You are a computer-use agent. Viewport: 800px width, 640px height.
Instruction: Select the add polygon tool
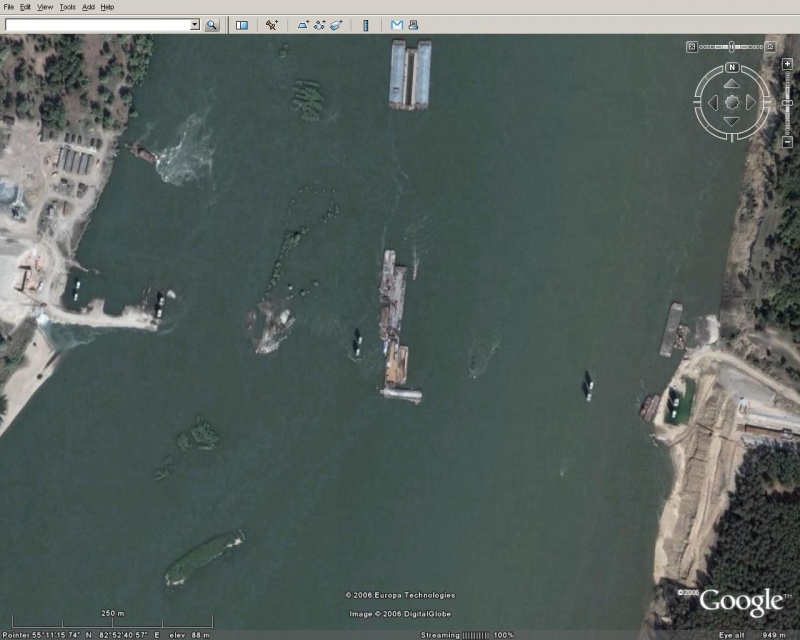tap(301, 25)
